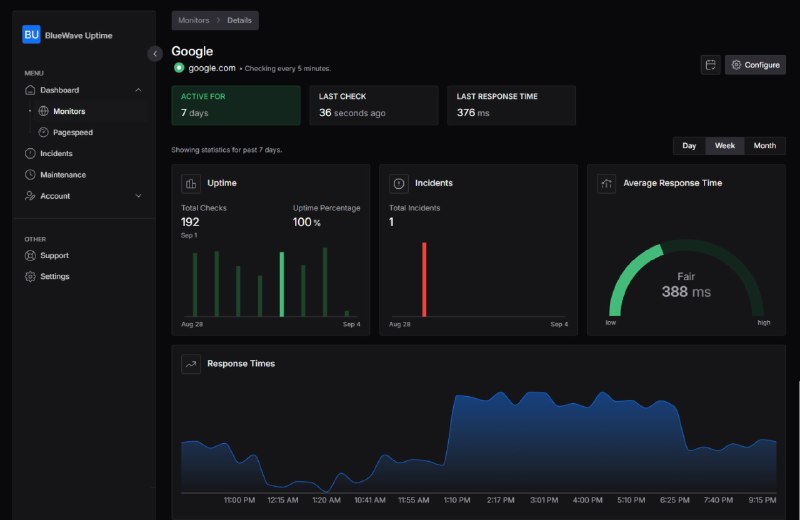Click the Uptime bar chart icon

coord(190,184)
